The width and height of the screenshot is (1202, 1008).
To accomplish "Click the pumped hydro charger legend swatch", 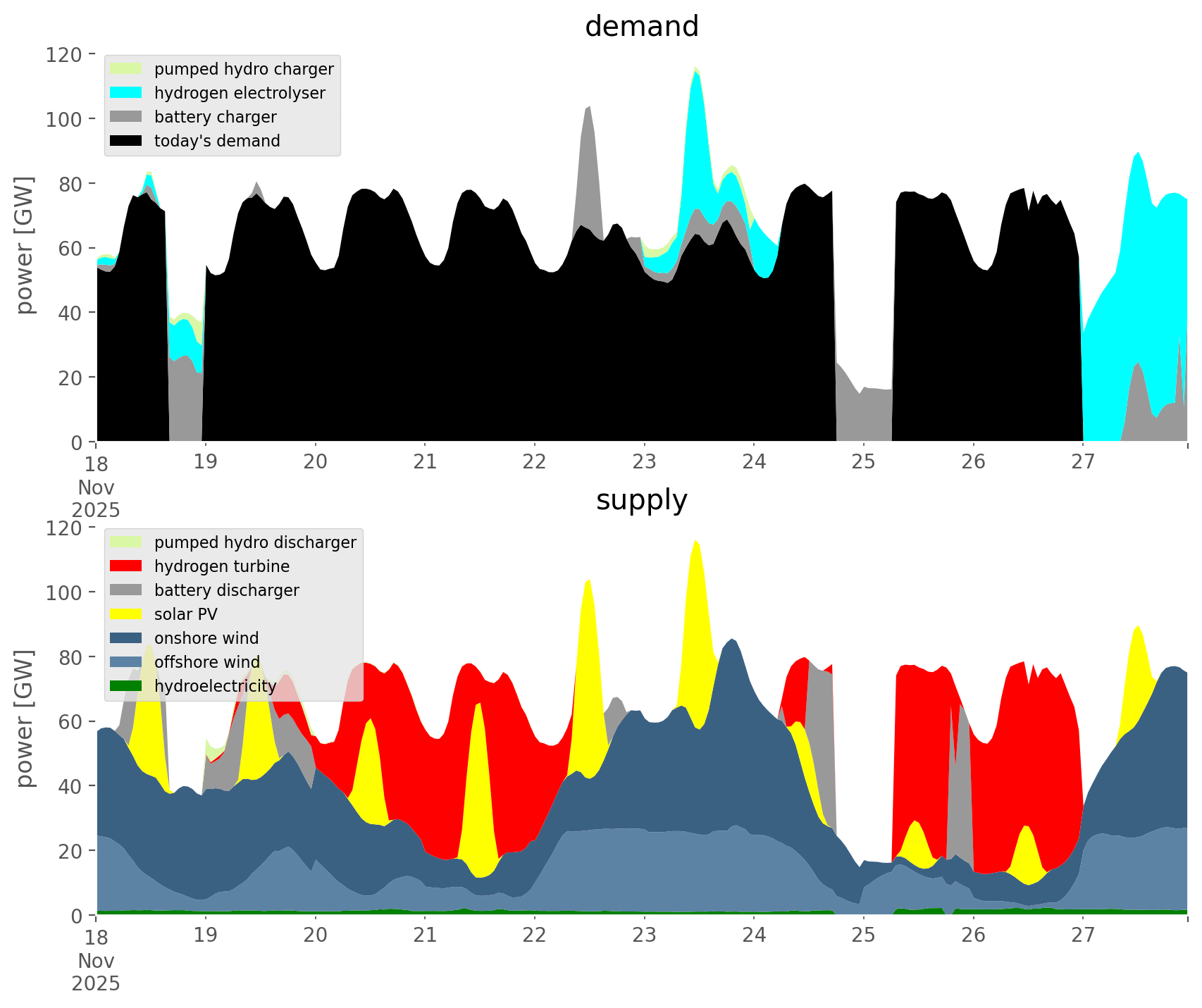I will (x=126, y=69).
